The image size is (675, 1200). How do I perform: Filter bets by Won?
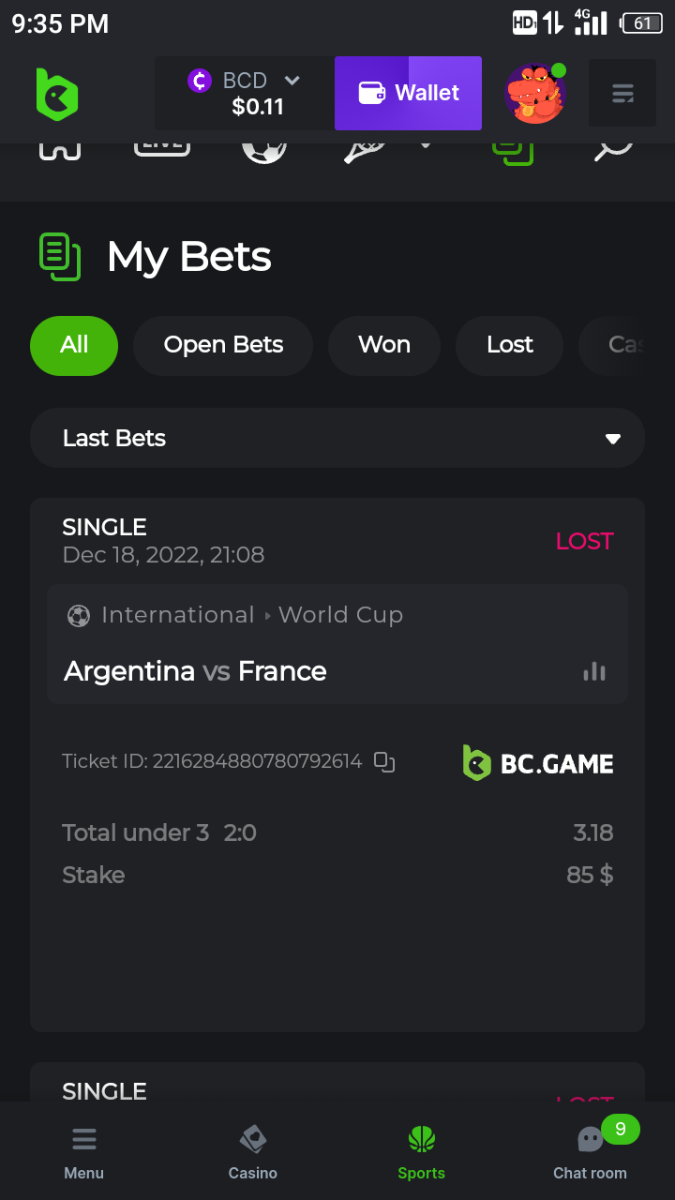coord(384,345)
